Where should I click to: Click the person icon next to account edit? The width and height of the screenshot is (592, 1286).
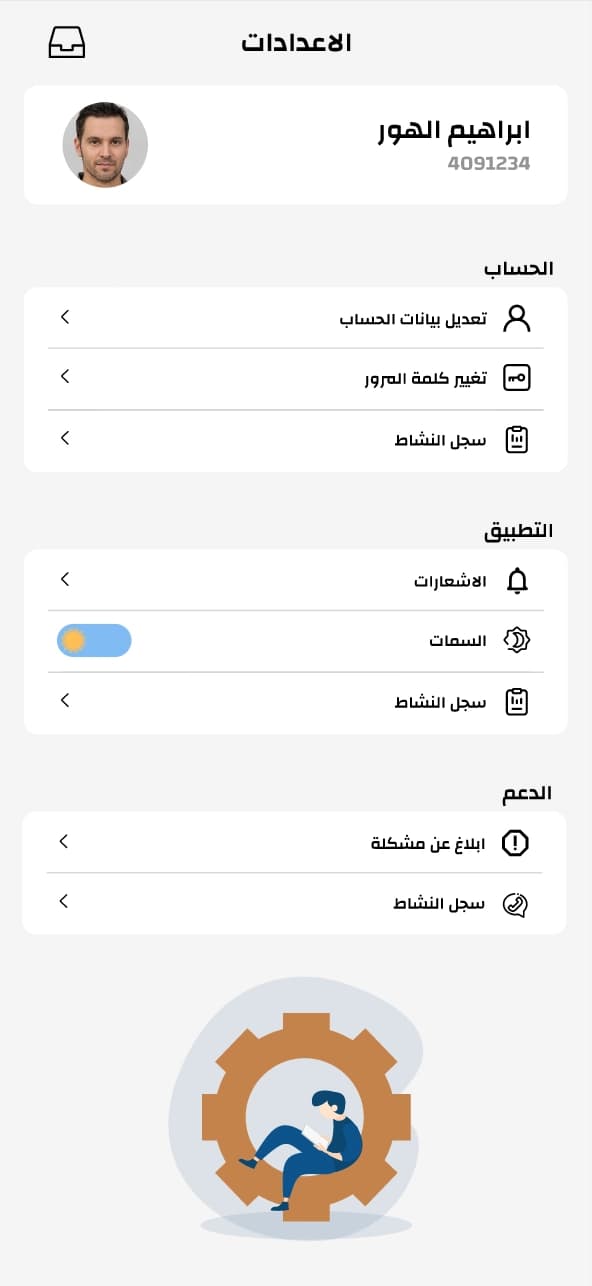tap(517, 318)
